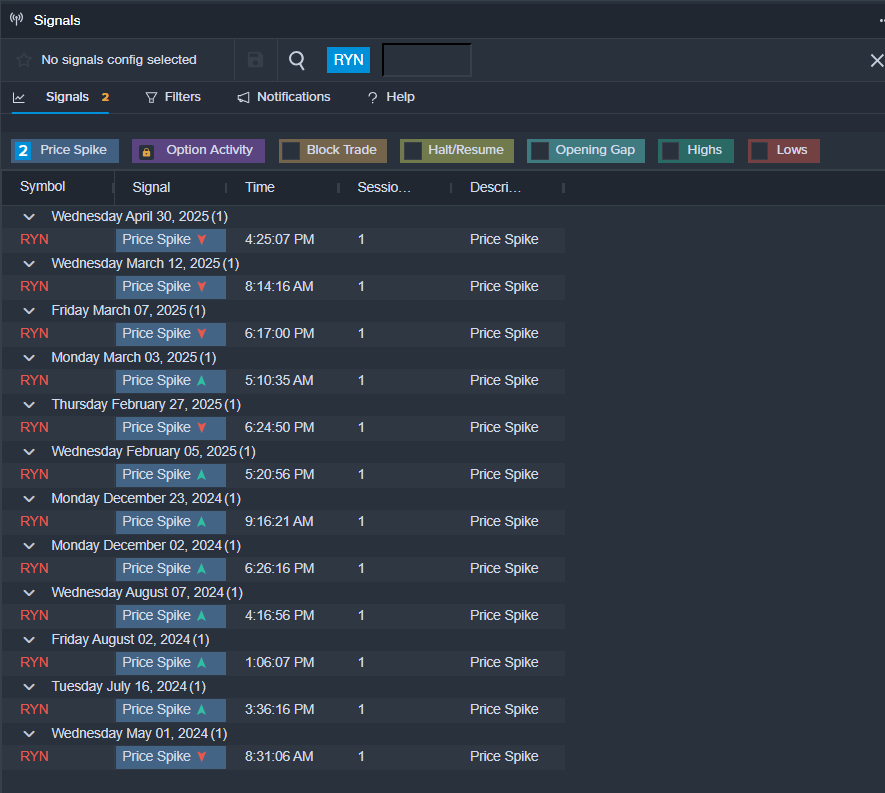Click the RYN symbol tag button
885x793 pixels.
[348, 60]
